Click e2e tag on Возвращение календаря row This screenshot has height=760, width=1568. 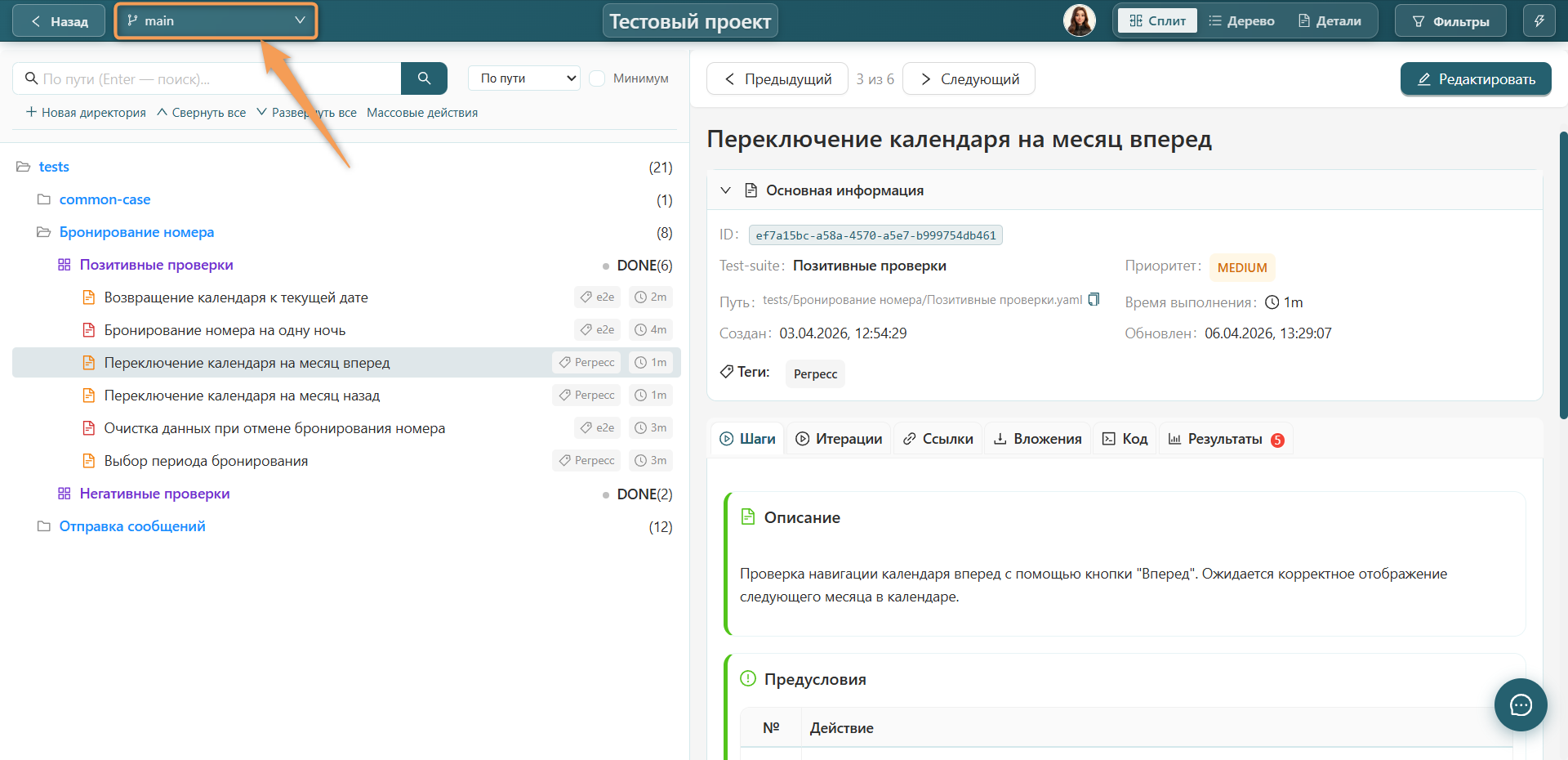pos(597,297)
